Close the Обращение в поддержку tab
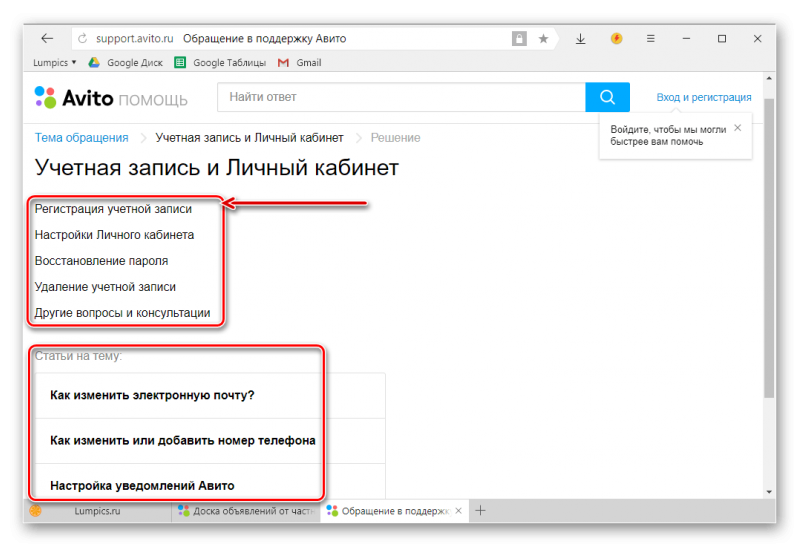Image resolution: width=800 pixels, height=547 pixels. click(x=458, y=510)
